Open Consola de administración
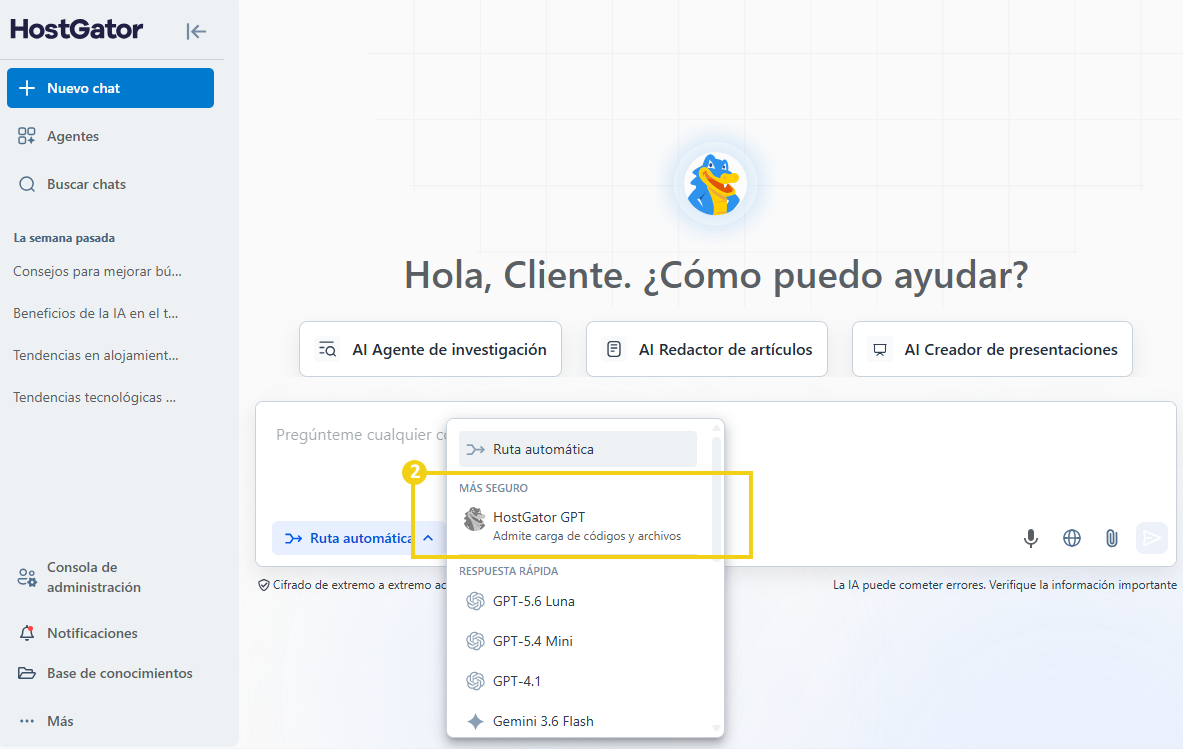 pyautogui.click(x=94, y=577)
